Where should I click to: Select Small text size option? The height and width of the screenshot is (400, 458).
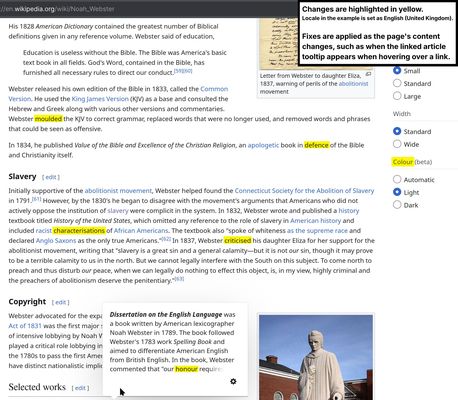[x=397, y=70]
